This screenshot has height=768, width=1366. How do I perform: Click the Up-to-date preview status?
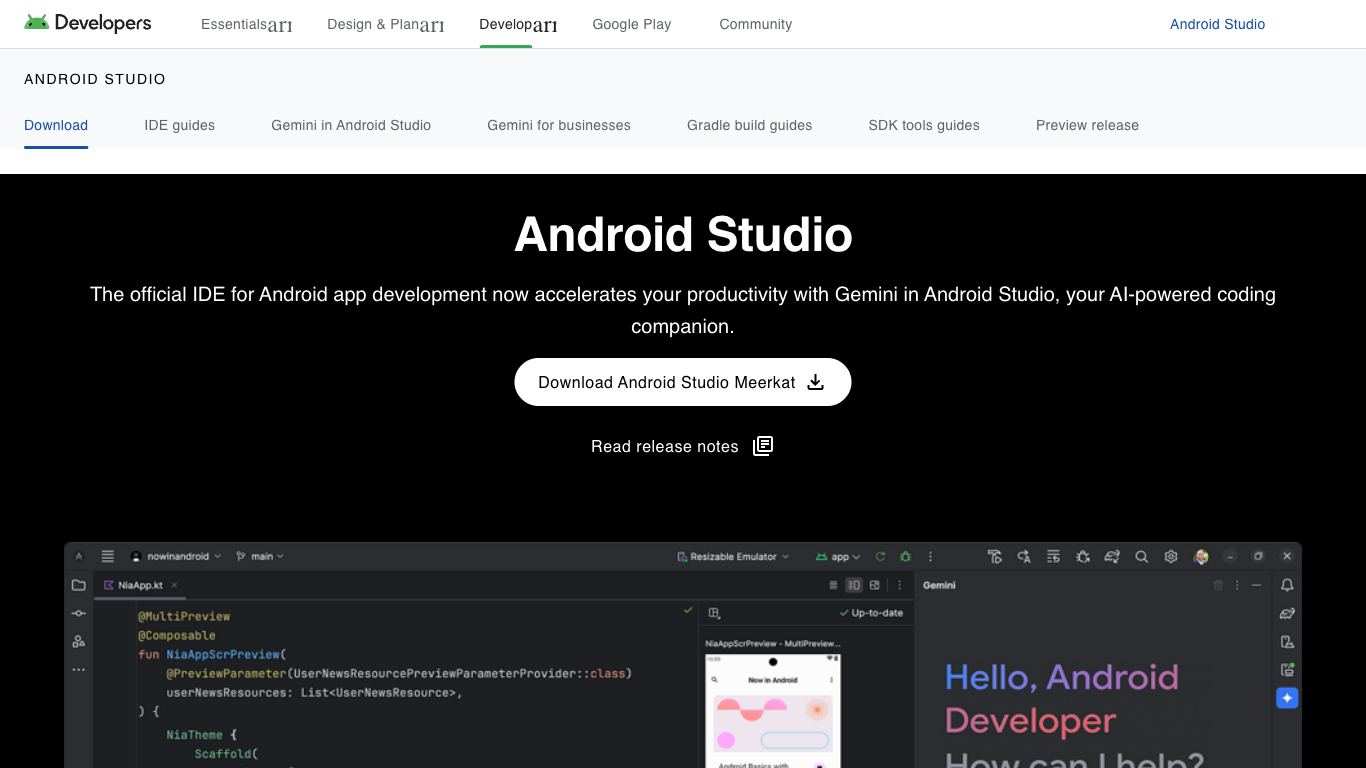[x=871, y=613]
